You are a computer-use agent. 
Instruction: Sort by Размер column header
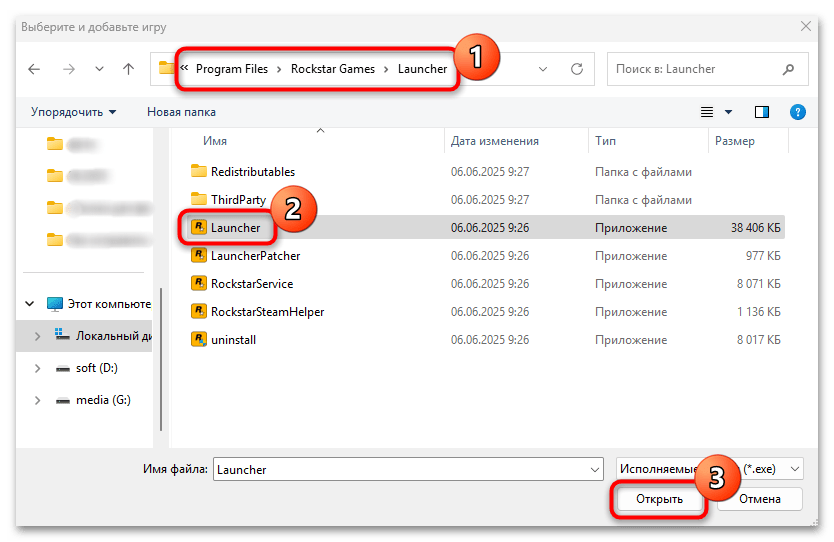(735, 141)
